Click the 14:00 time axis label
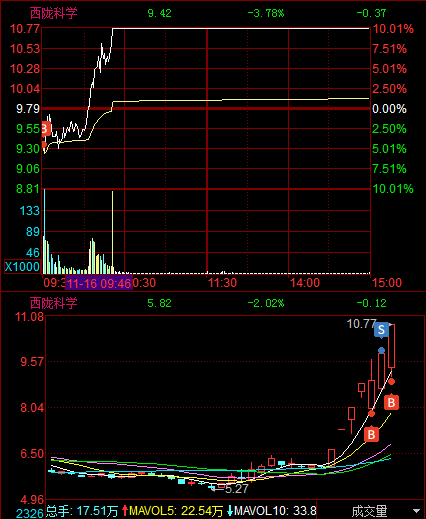 click(x=305, y=283)
